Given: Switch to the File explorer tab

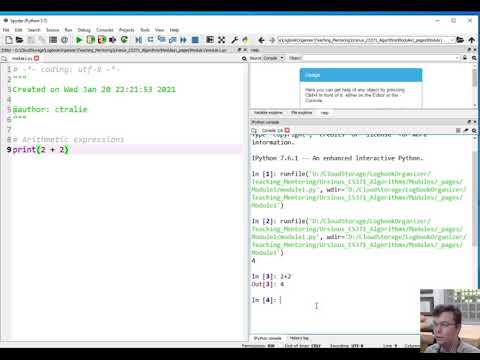Looking at the screenshot, I should pyautogui.click(x=301, y=113).
